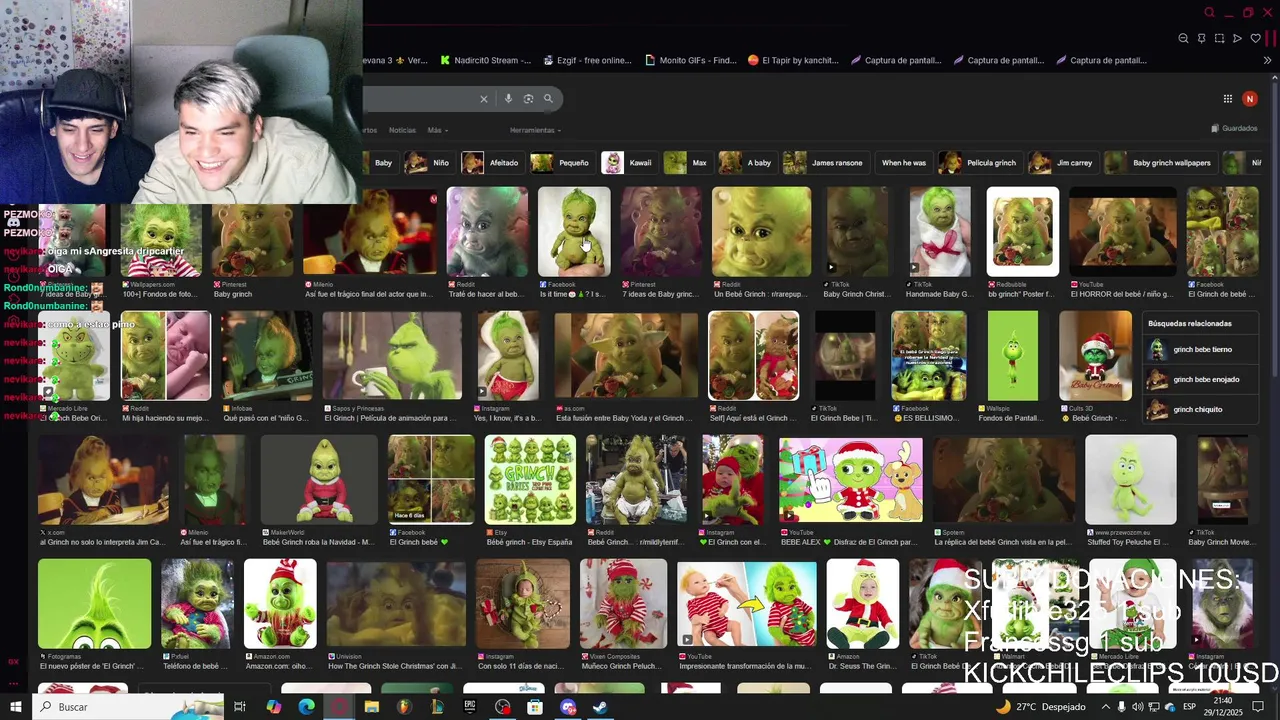The height and width of the screenshot is (720, 1280).
Task: Open Microsoft Store from taskbar
Action: [535, 707]
